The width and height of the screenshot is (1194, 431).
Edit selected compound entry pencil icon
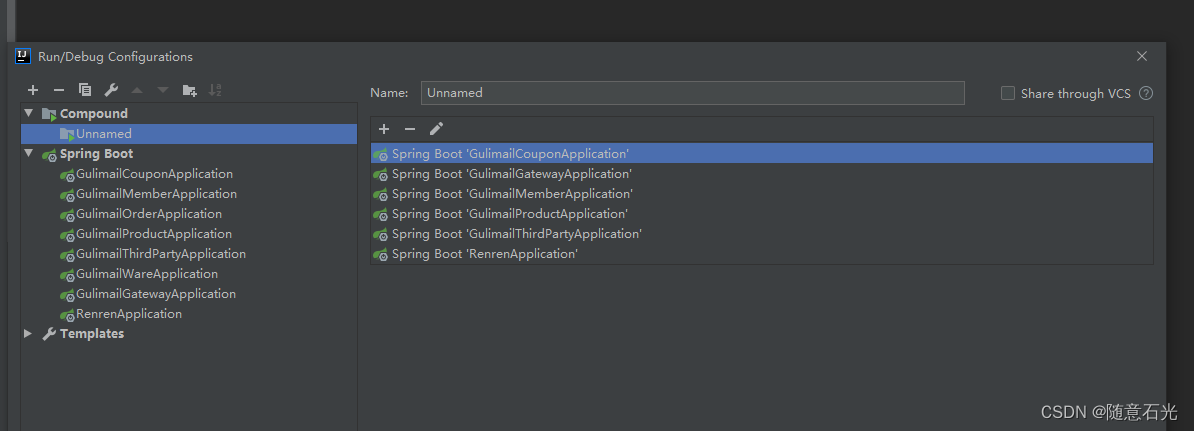tap(436, 129)
